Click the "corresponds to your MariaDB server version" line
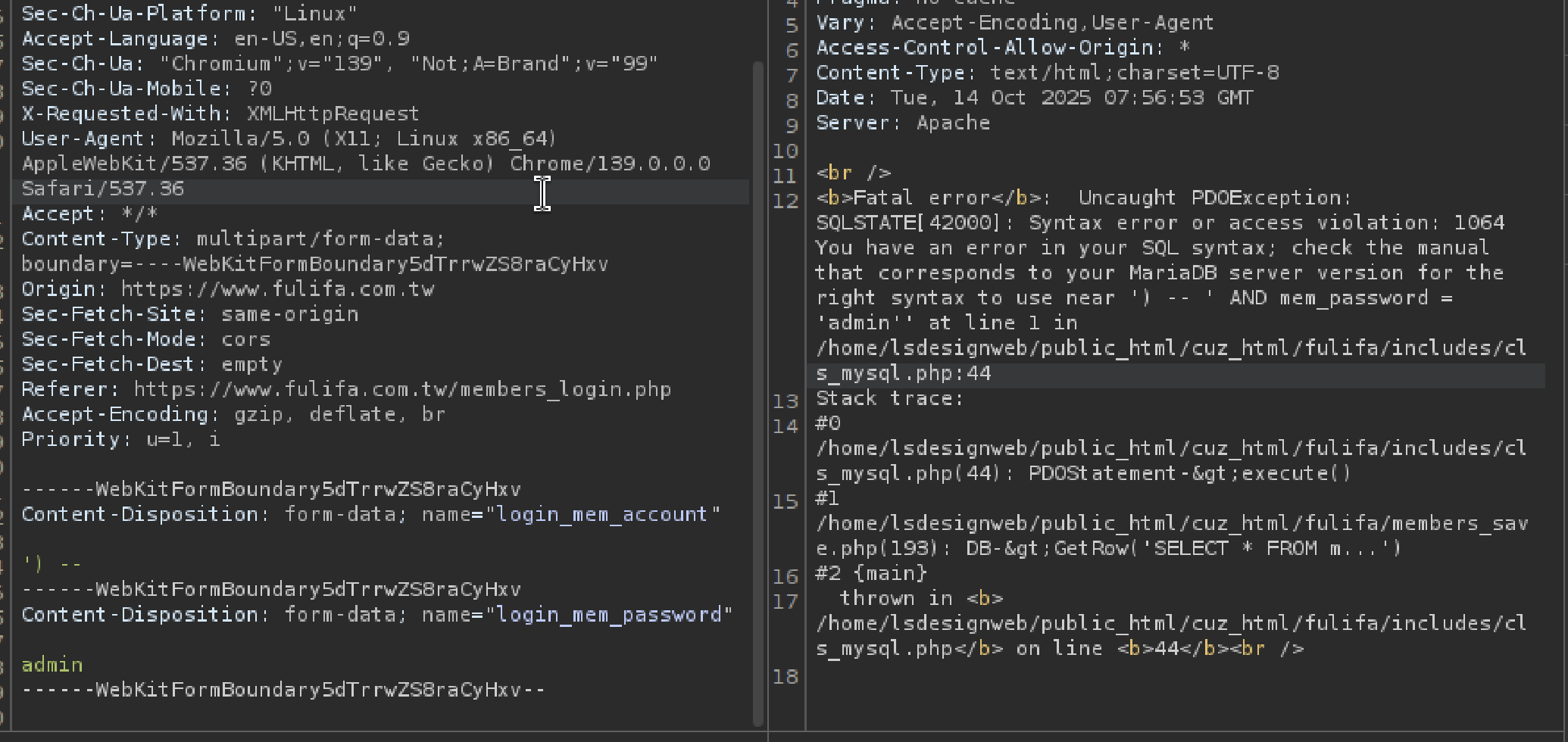Viewport: 1568px width, 742px height. (1160, 273)
